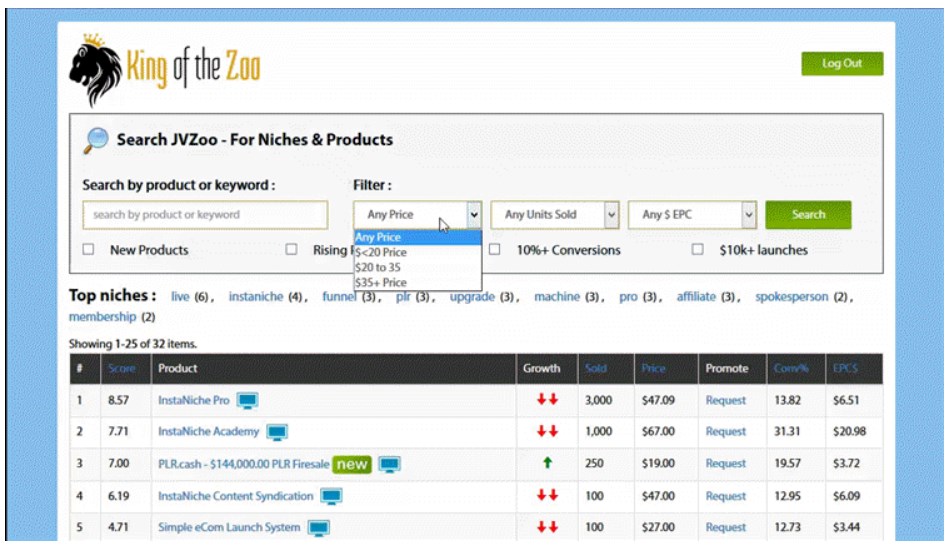Image resolution: width=950 pixels, height=548 pixels.
Task: Click the Showing 1-25 of 32 items text
Action: click(x=133, y=344)
